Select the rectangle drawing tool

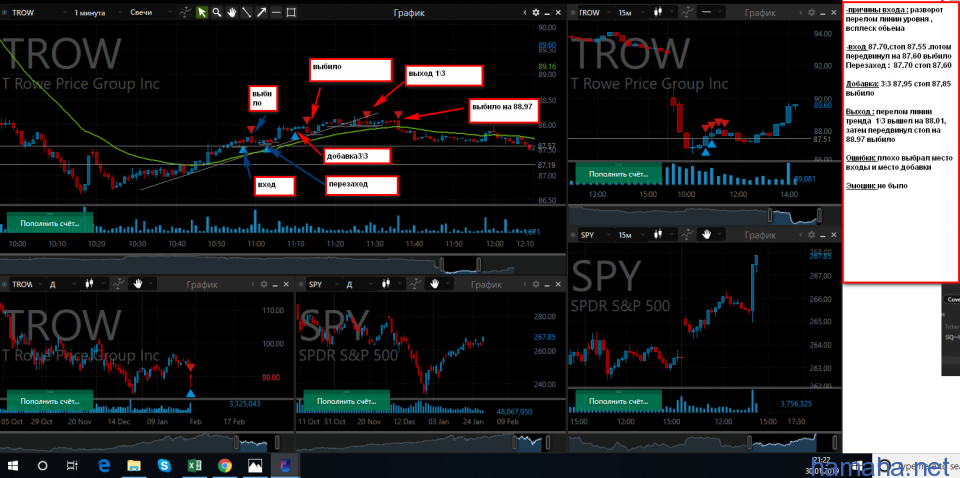pos(291,12)
